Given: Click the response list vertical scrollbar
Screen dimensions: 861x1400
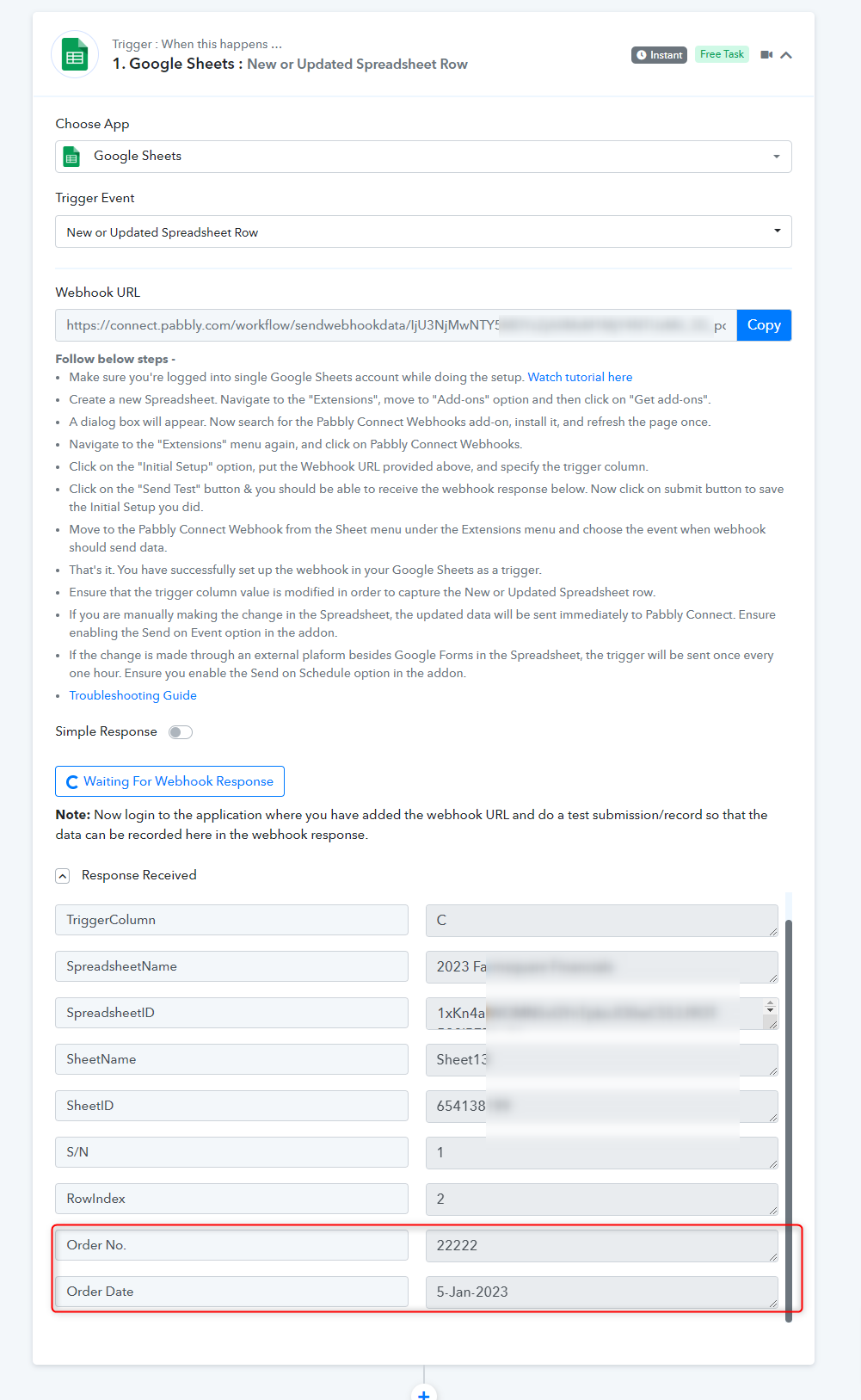Looking at the screenshot, I should pyautogui.click(x=789, y=1120).
